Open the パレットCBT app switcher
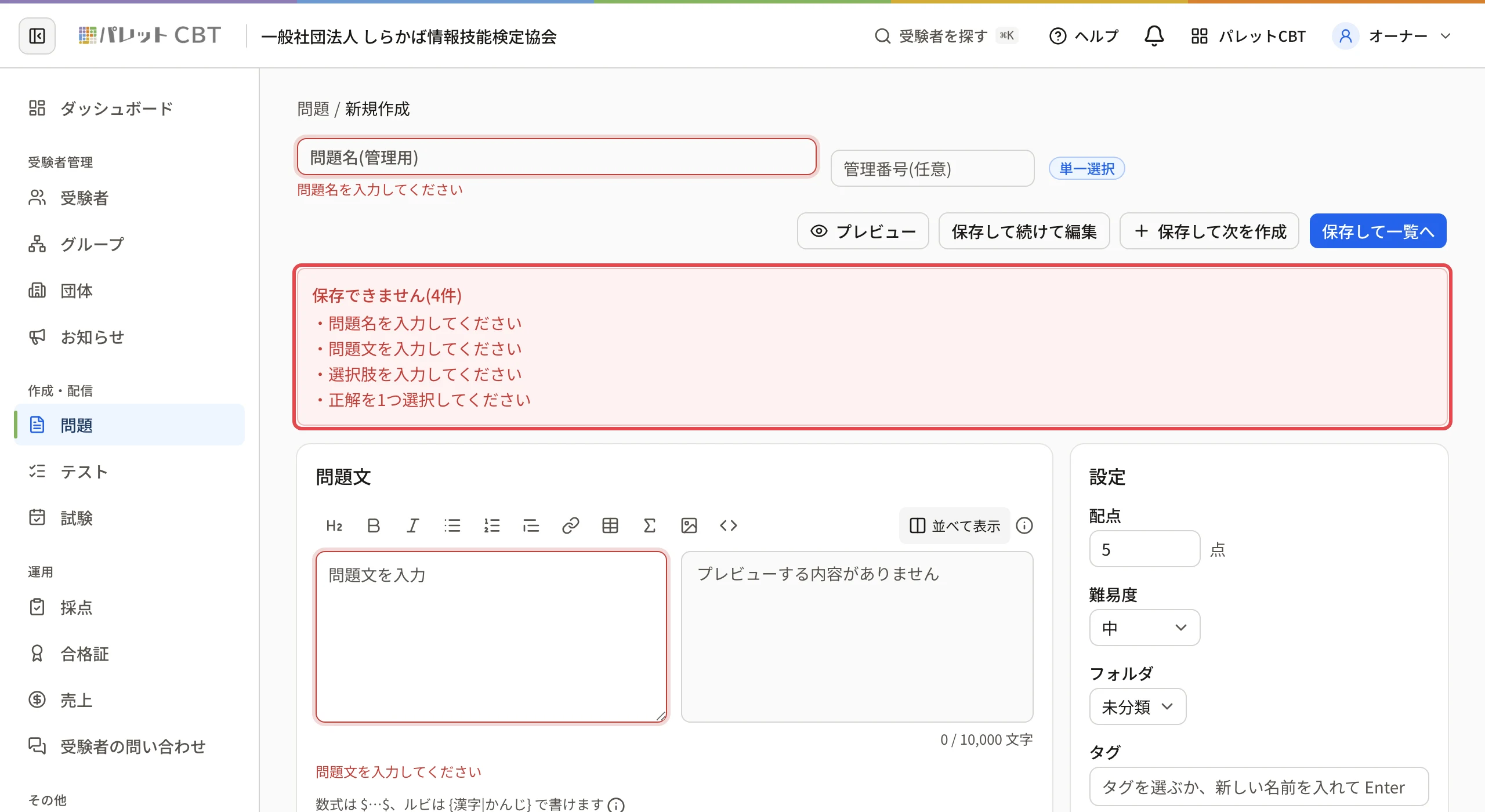1485x812 pixels. pyautogui.click(x=1248, y=36)
